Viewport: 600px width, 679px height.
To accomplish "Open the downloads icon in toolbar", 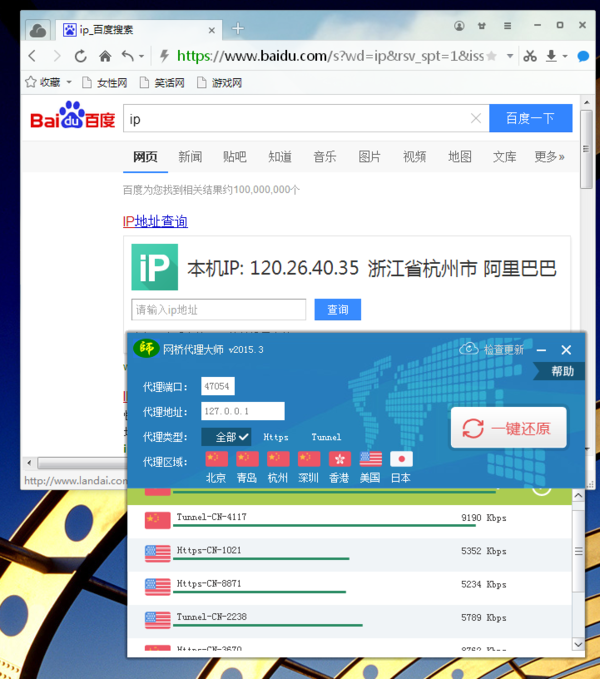I will tap(551, 56).
